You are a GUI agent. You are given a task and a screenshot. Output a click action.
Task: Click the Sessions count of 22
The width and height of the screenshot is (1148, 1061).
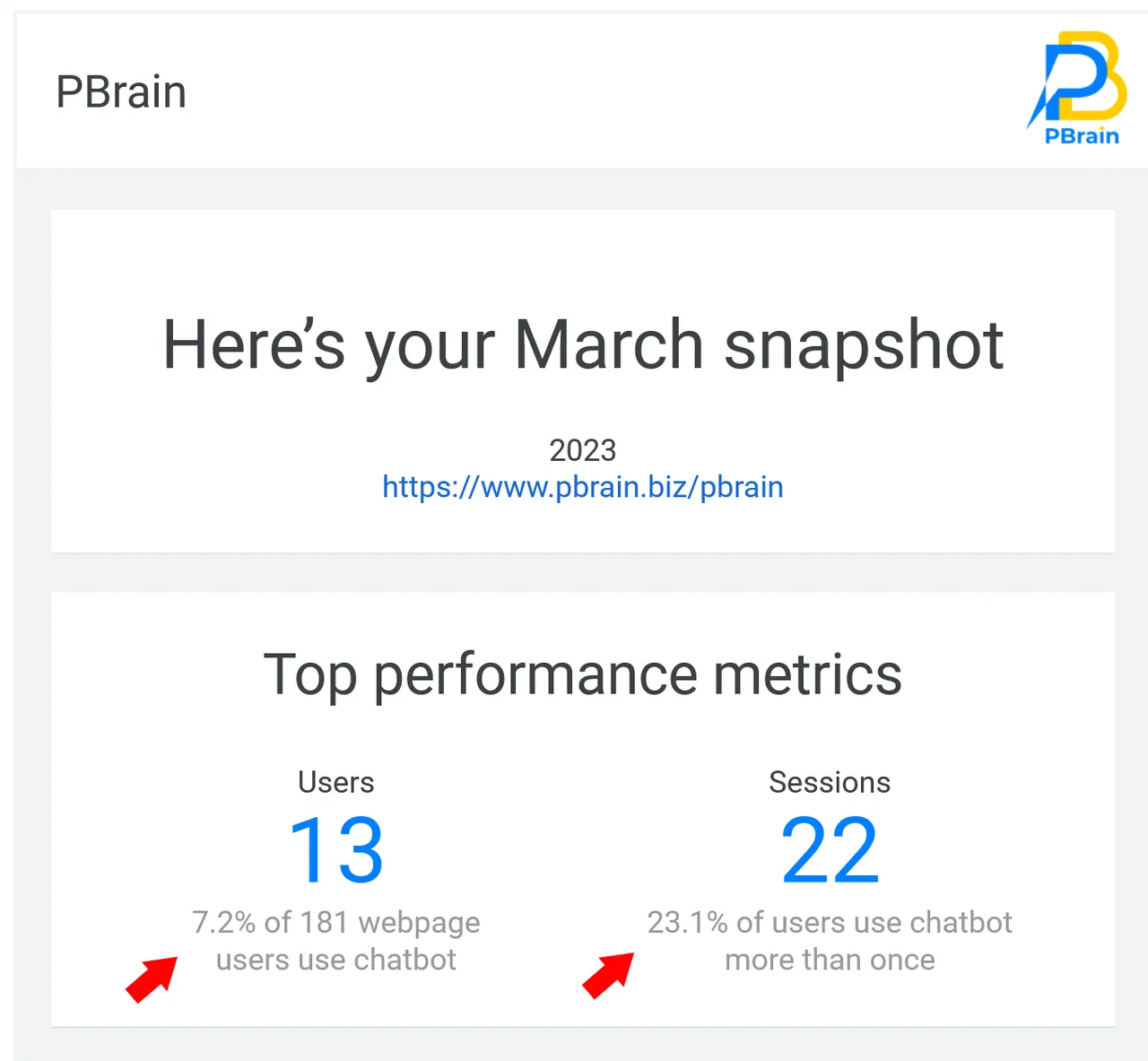coord(830,849)
